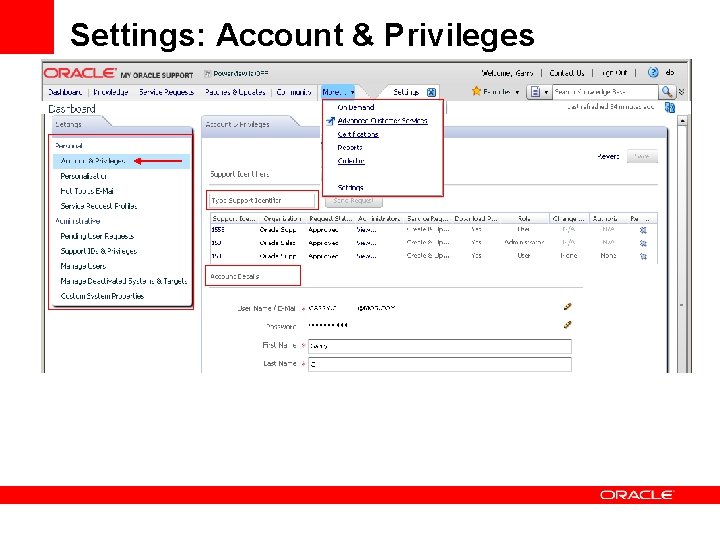
Task: Click the Help question mark icon
Action: 653,72
